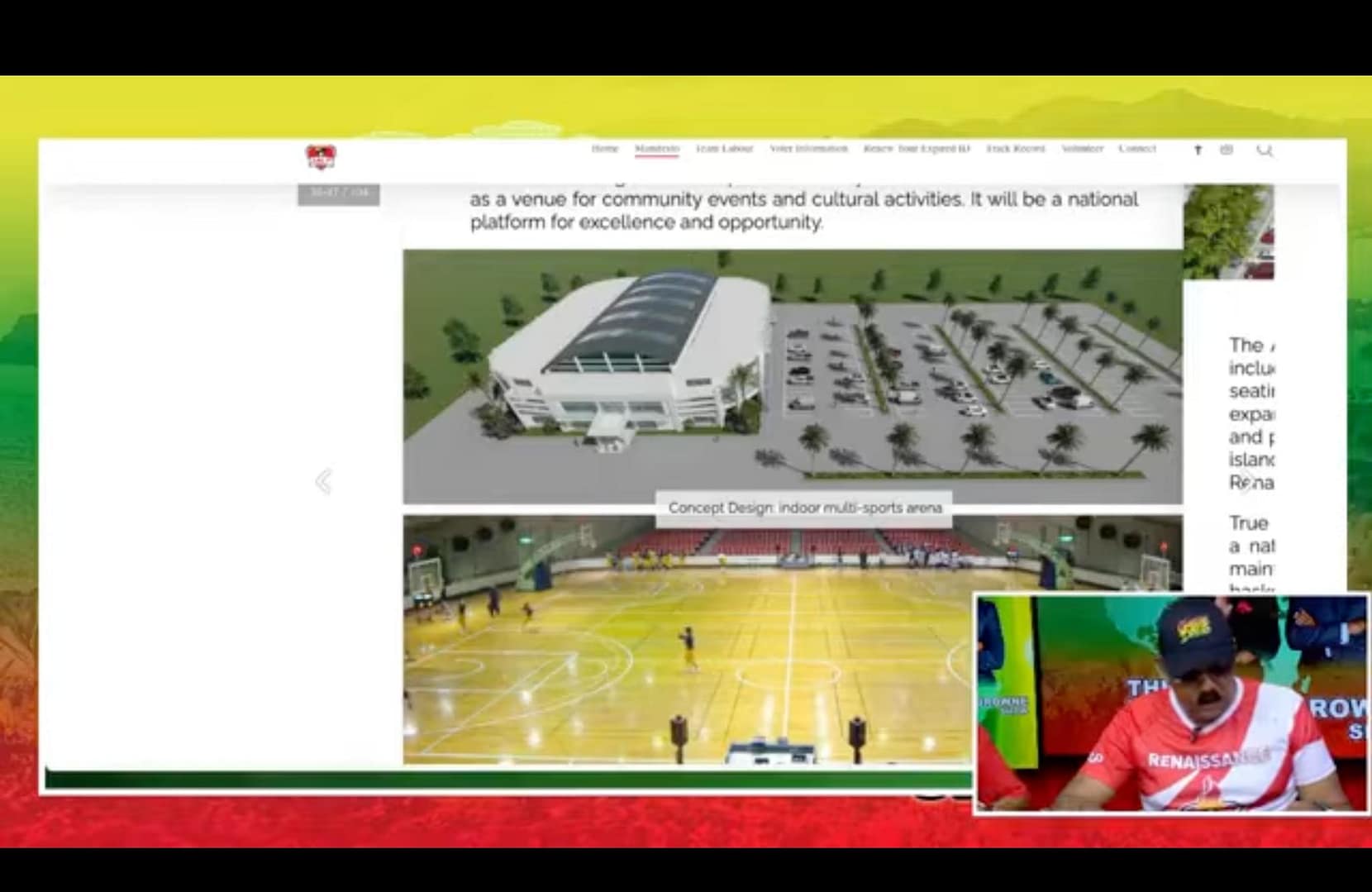The width and height of the screenshot is (1372, 892).
Task: Click the presenter webcam overlay
Action: 1170,704
